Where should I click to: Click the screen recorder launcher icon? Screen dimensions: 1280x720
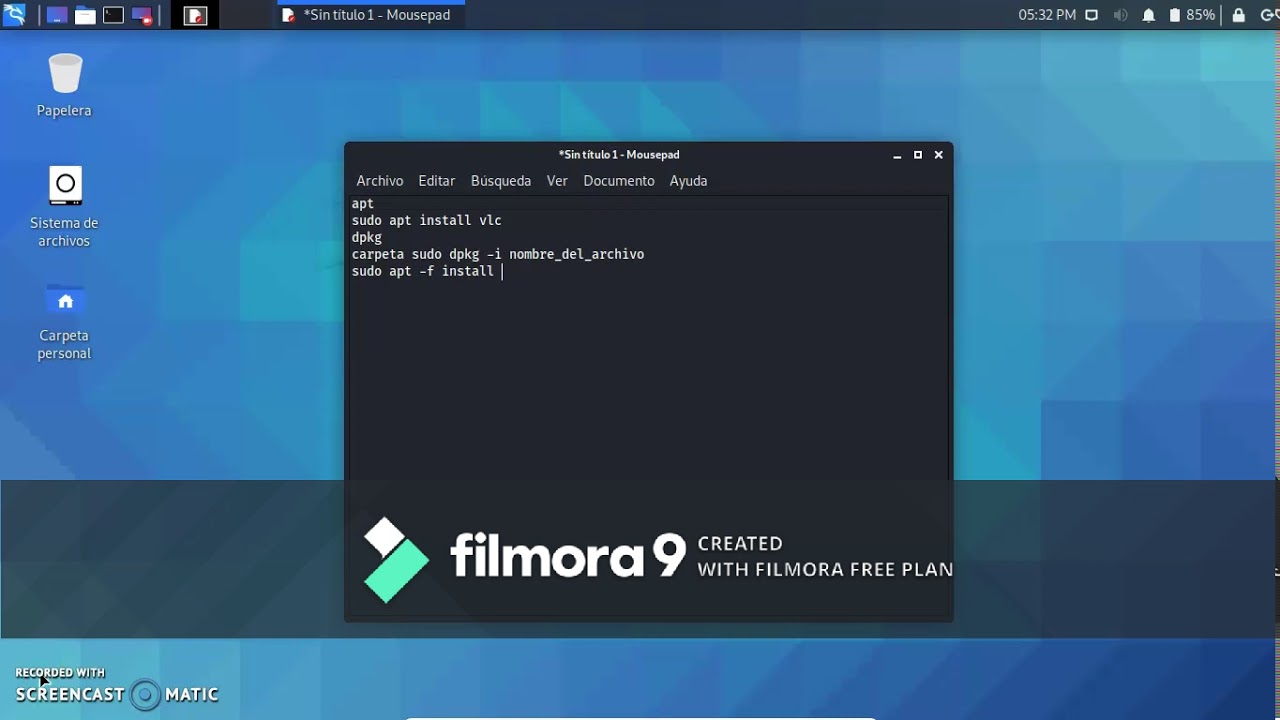click(x=141, y=15)
